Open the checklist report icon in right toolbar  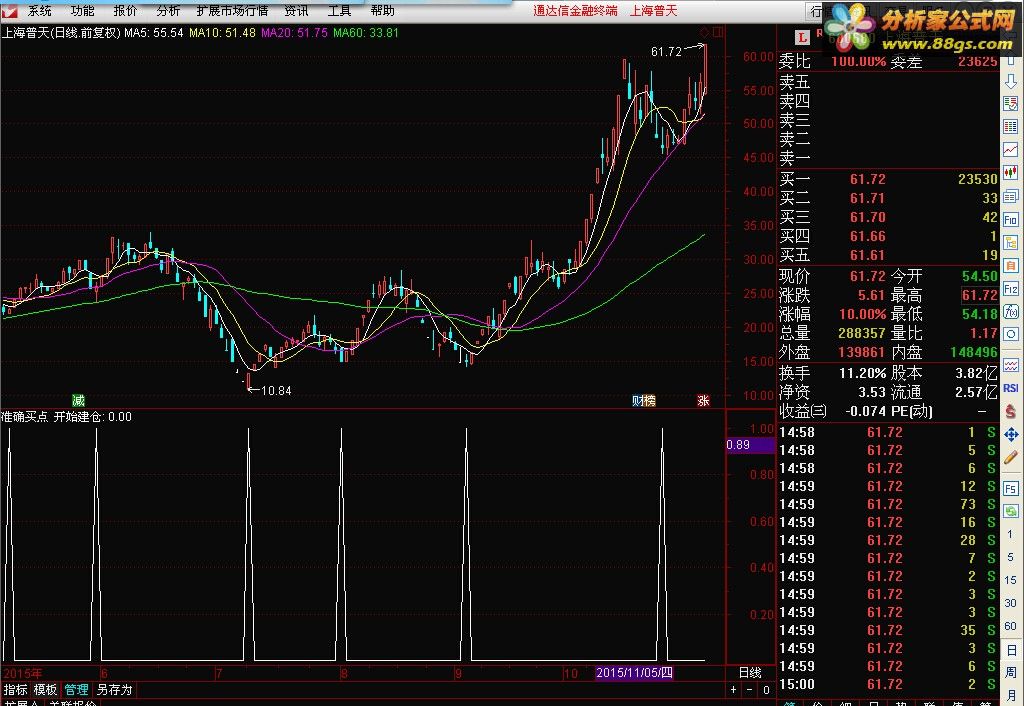pyautogui.click(x=1010, y=103)
